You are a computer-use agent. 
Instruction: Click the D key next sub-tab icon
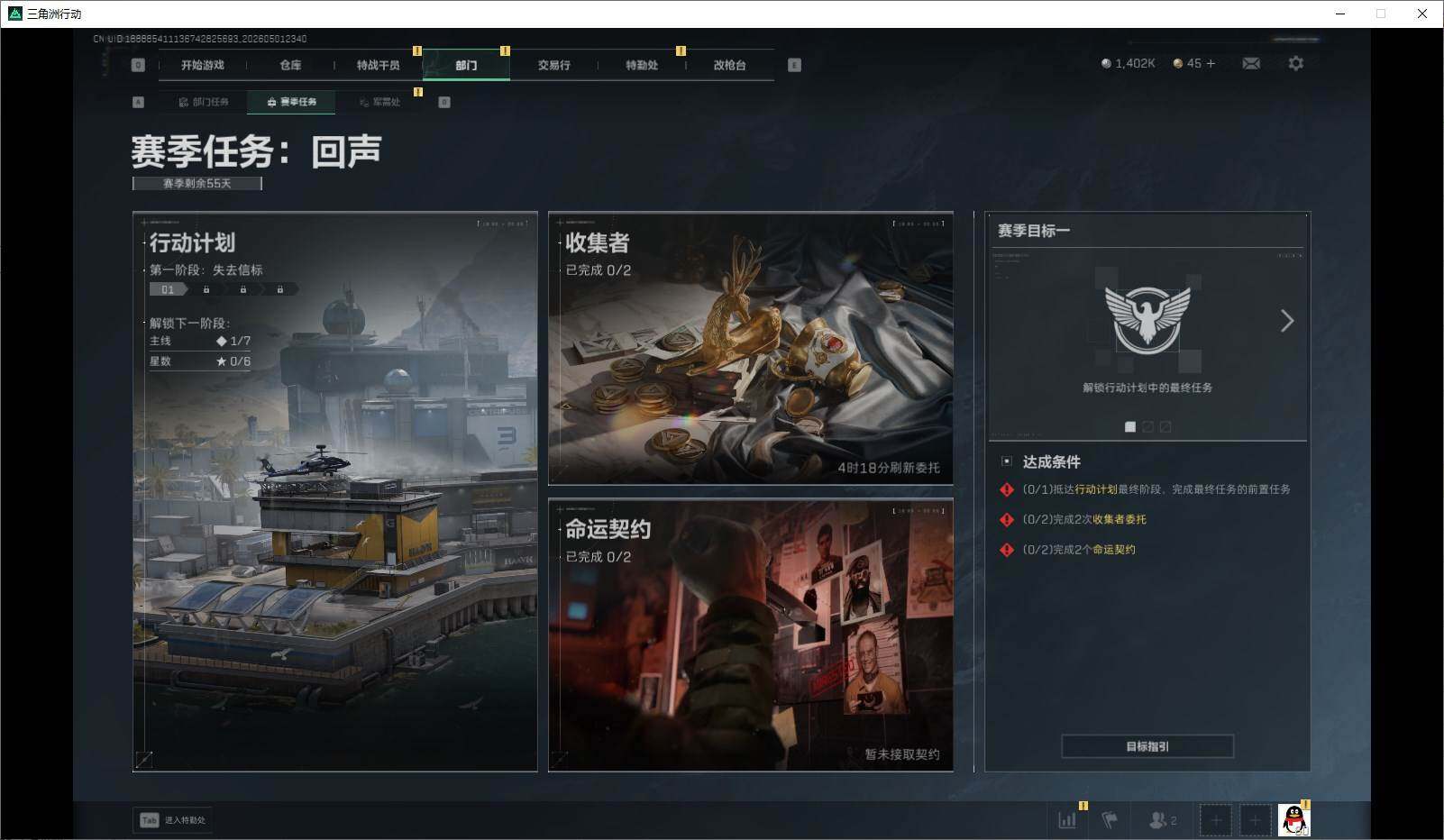(x=443, y=102)
